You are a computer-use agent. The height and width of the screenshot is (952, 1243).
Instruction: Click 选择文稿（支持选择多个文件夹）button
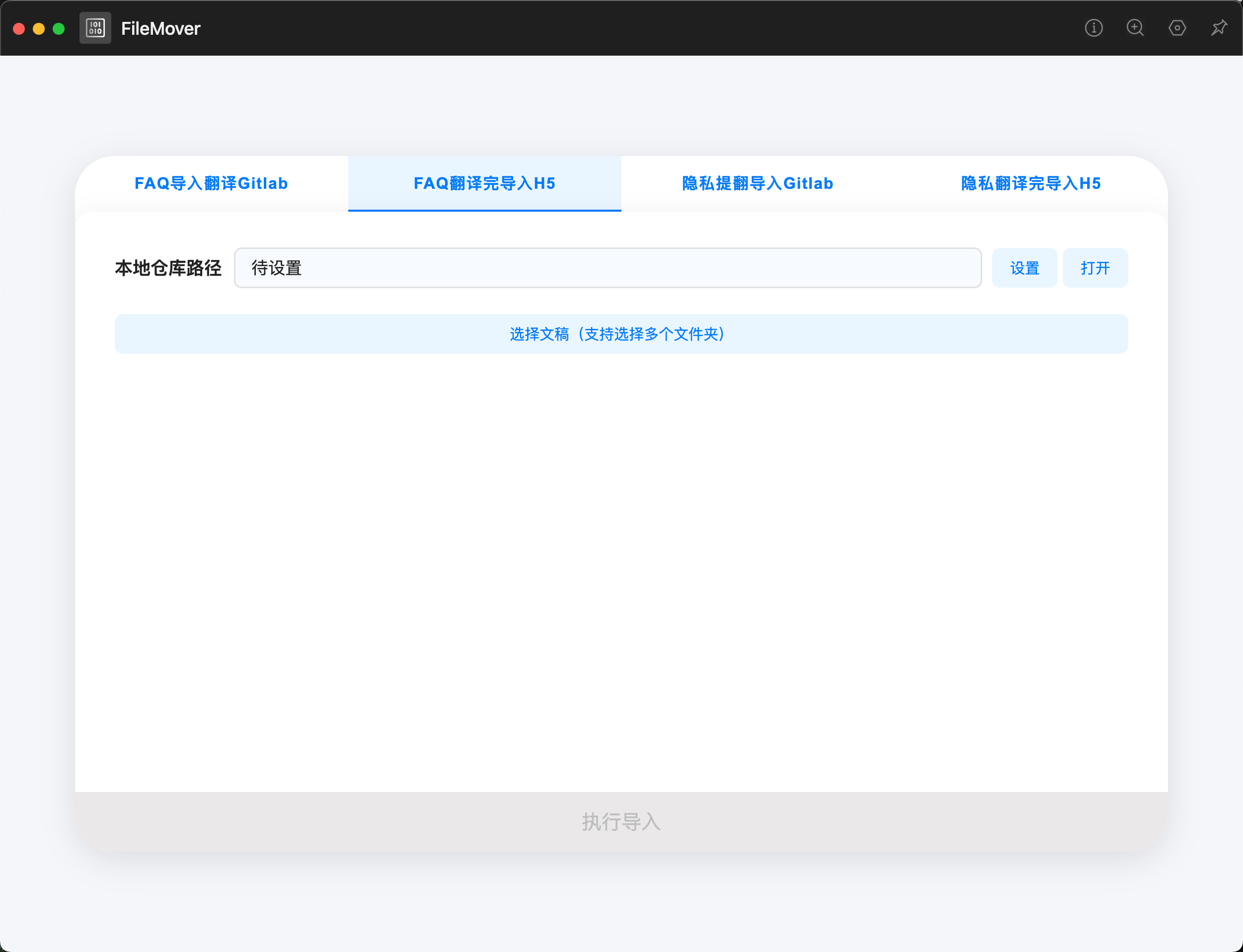click(x=621, y=334)
